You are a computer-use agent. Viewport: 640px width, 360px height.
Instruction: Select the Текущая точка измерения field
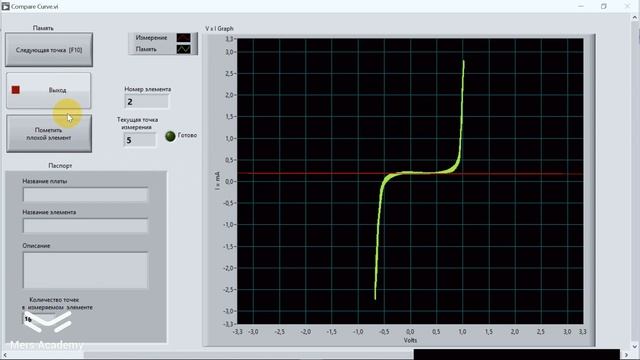tap(140, 140)
